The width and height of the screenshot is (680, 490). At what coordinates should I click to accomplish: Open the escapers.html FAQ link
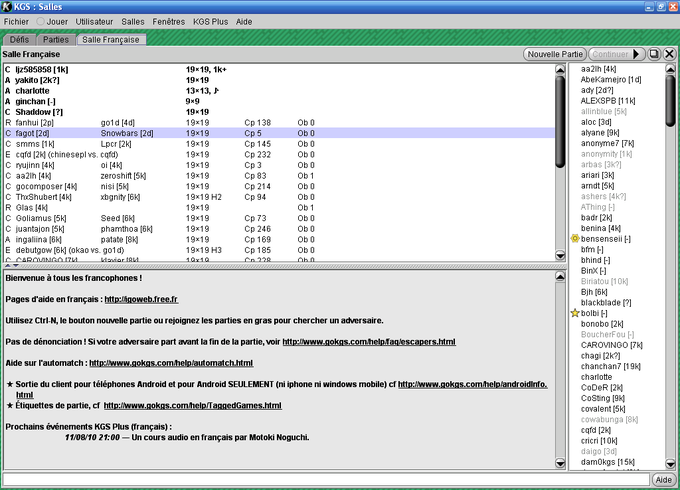click(369, 342)
